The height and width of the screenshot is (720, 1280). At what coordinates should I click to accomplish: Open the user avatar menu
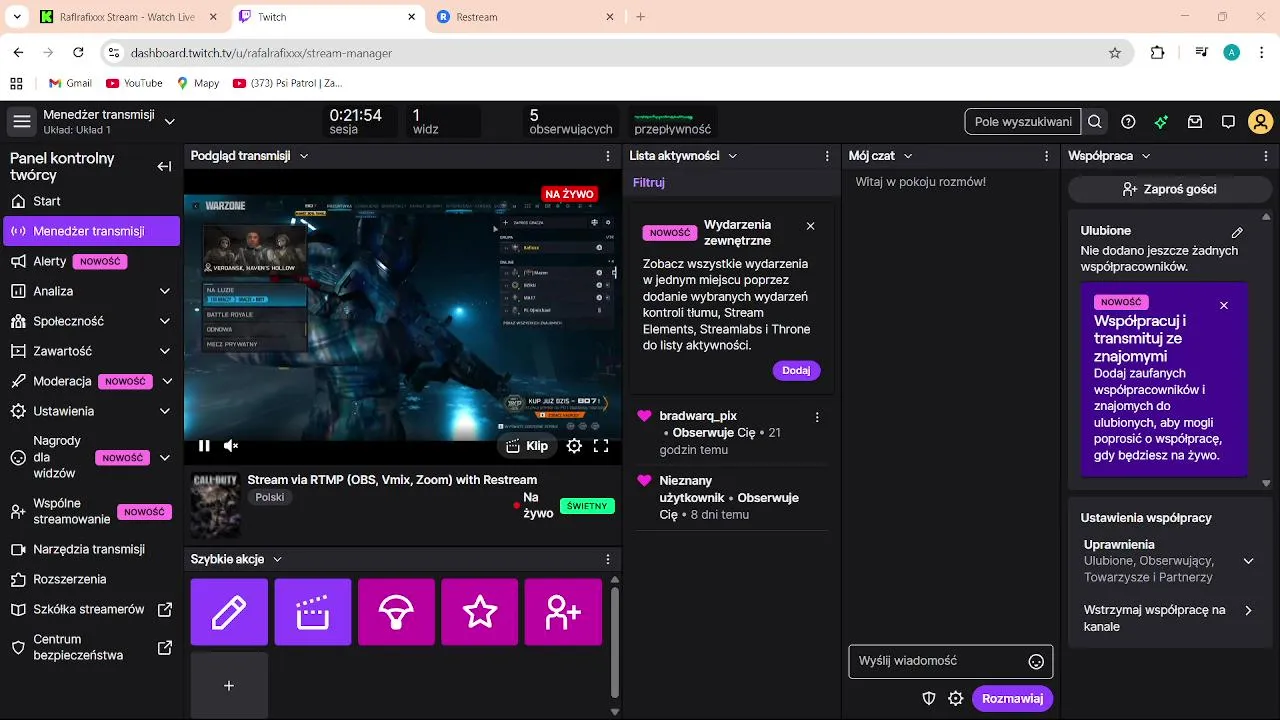click(x=1260, y=122)
